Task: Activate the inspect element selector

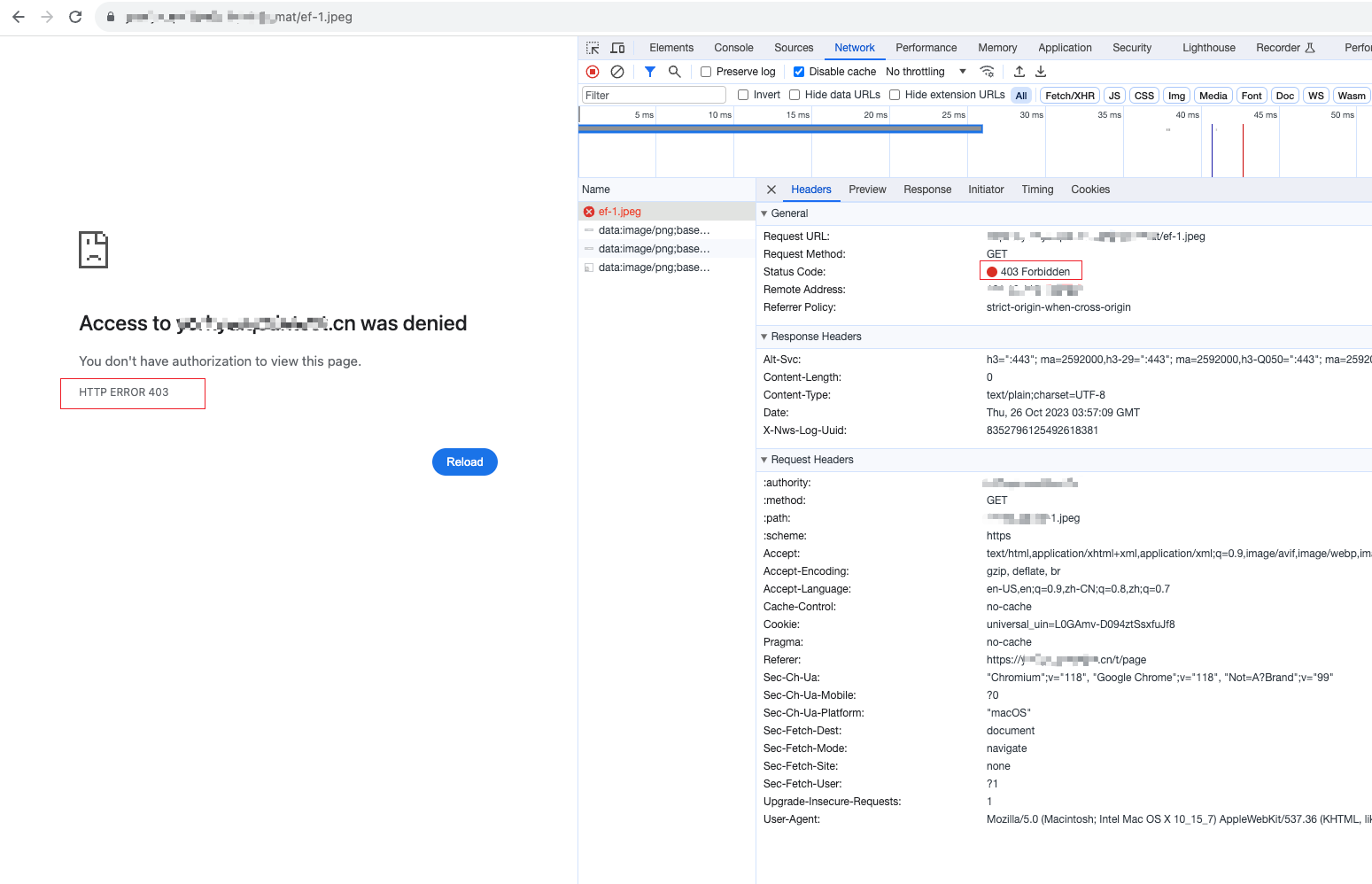Action: coord(593,48)
